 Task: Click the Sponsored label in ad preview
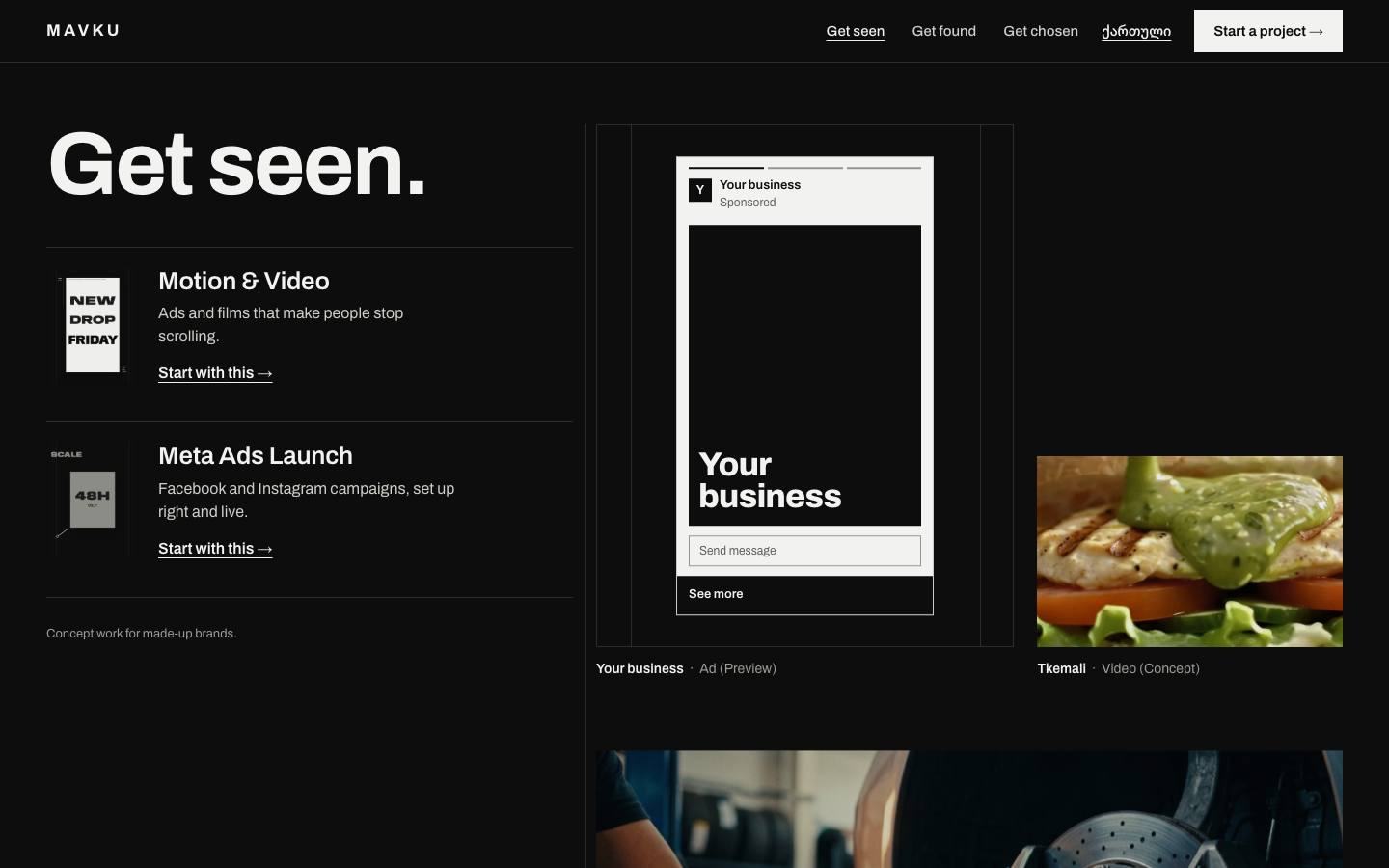748,203
